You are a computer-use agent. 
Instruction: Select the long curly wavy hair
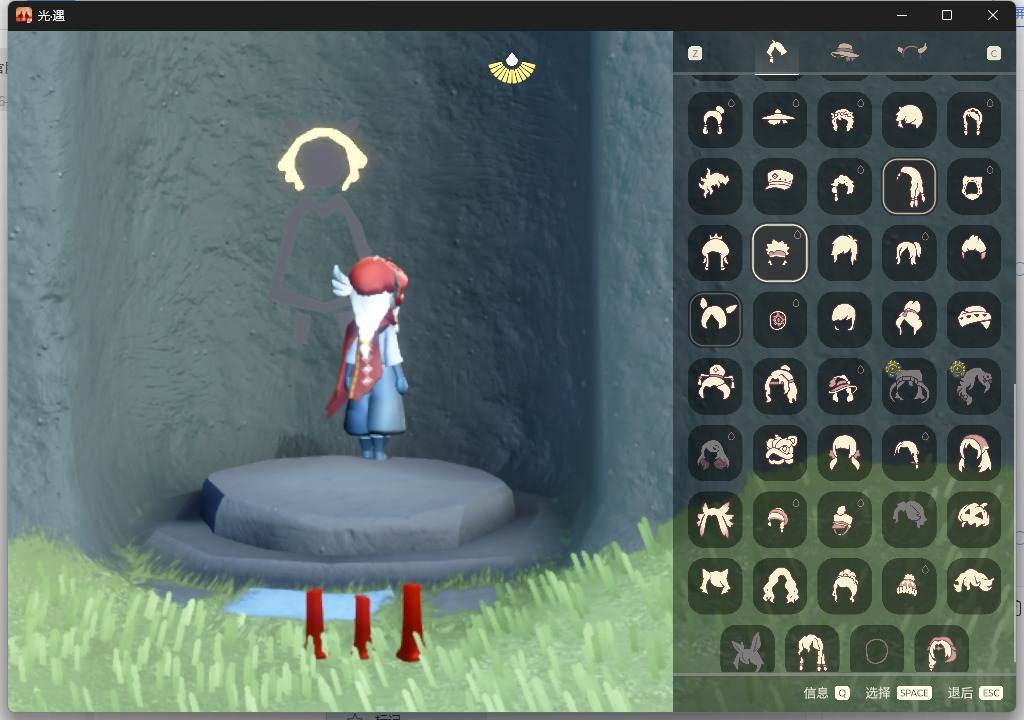coord(780,586)
